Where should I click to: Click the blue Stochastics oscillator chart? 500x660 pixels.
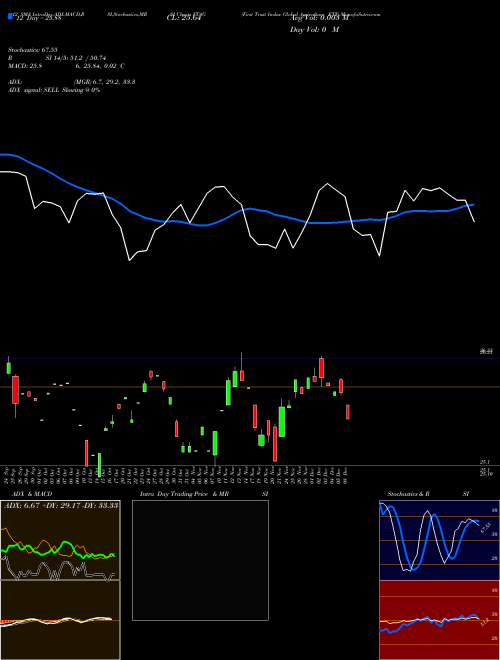point(439,540)
